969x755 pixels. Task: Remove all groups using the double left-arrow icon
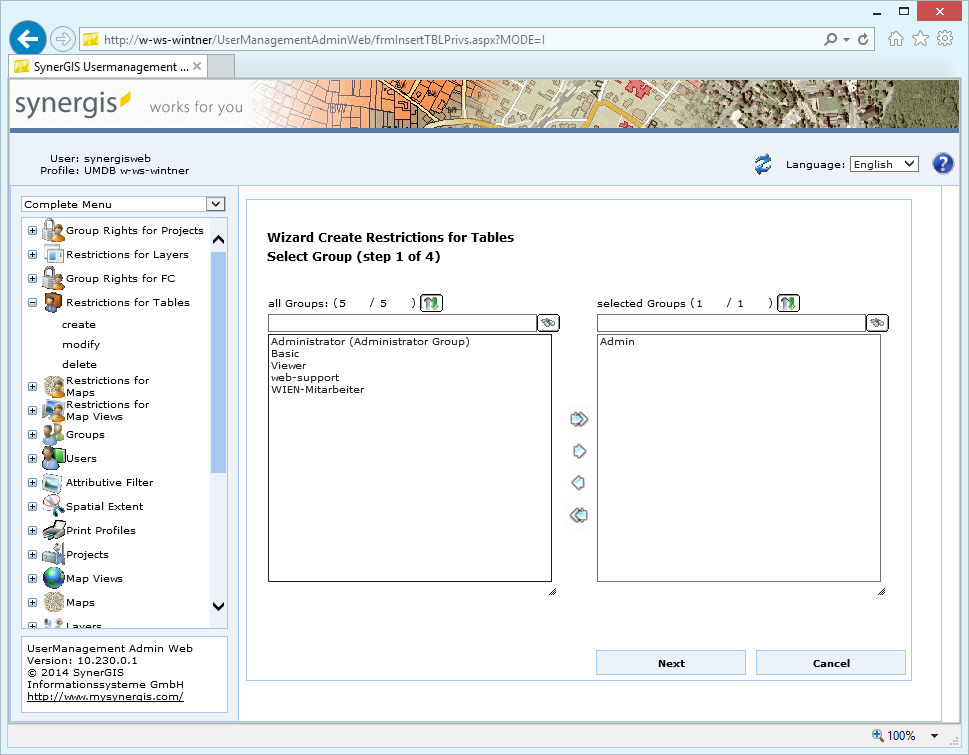point(577,515)
